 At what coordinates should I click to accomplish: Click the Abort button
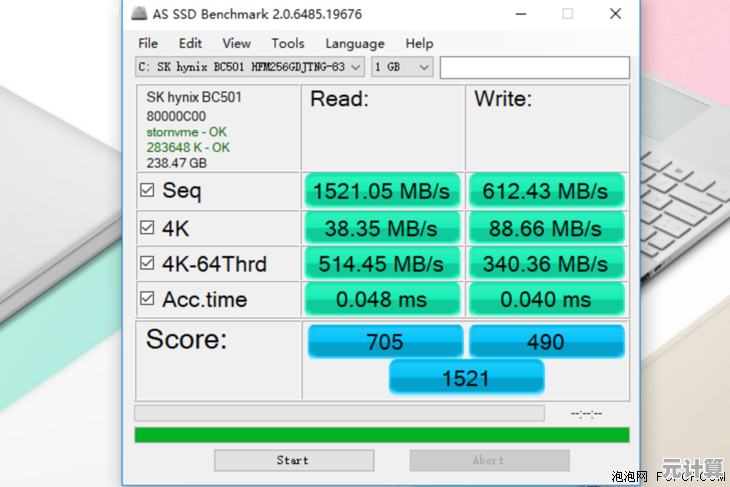pos(489,460)
